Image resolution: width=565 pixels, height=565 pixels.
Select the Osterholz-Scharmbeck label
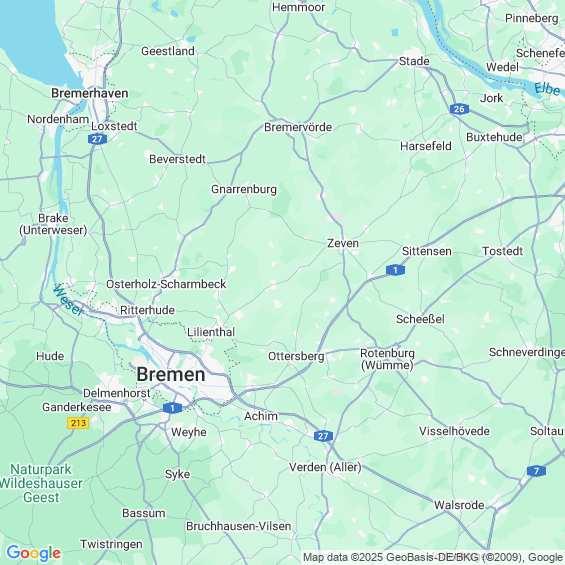point(166,284)
